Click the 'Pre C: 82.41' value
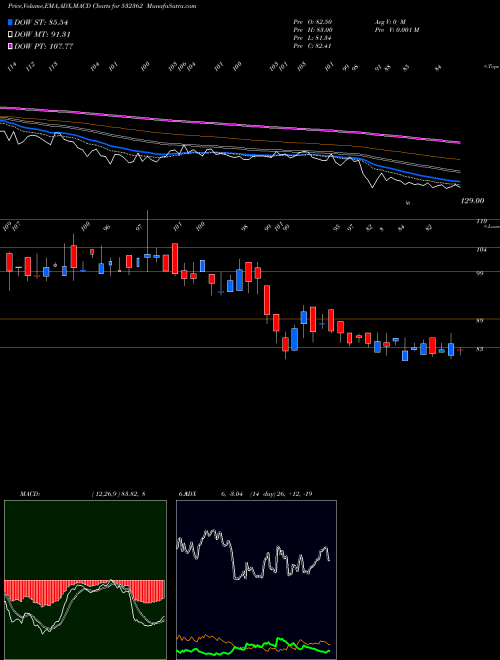Image resolution: width=500 pixels, height=660 pixels. coord(313,46)
